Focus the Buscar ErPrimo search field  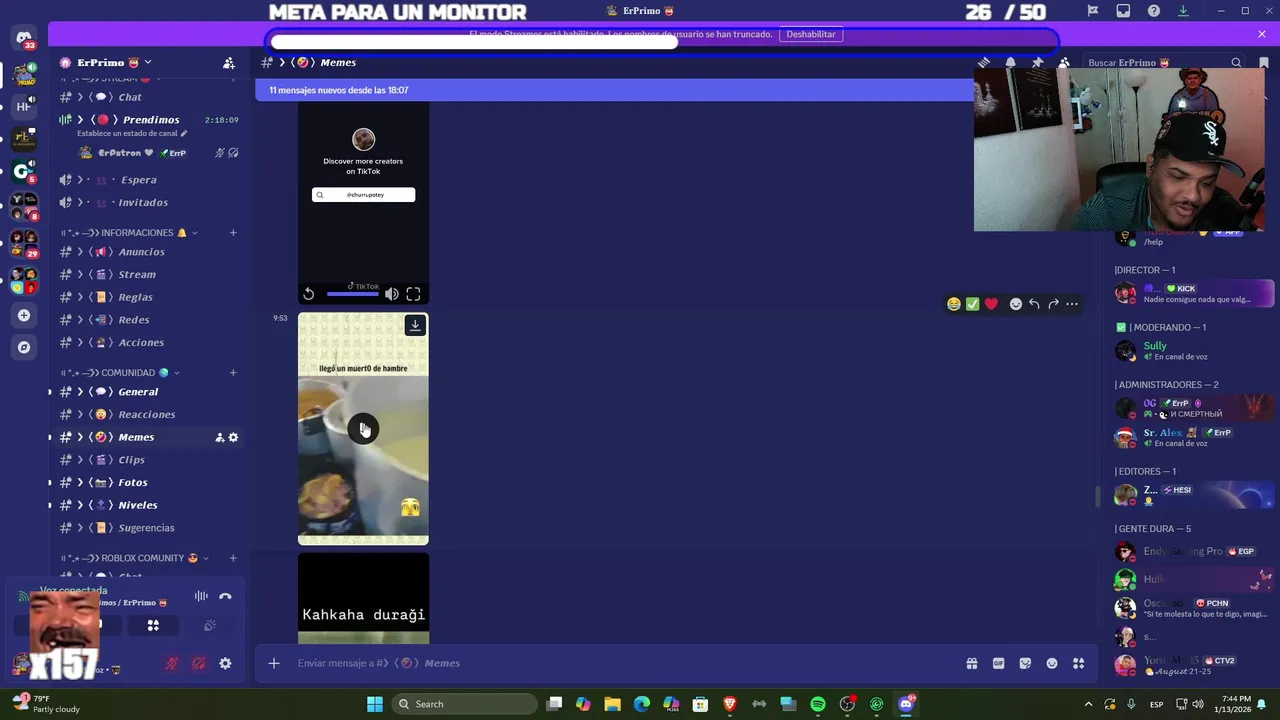click(1165, 62)
